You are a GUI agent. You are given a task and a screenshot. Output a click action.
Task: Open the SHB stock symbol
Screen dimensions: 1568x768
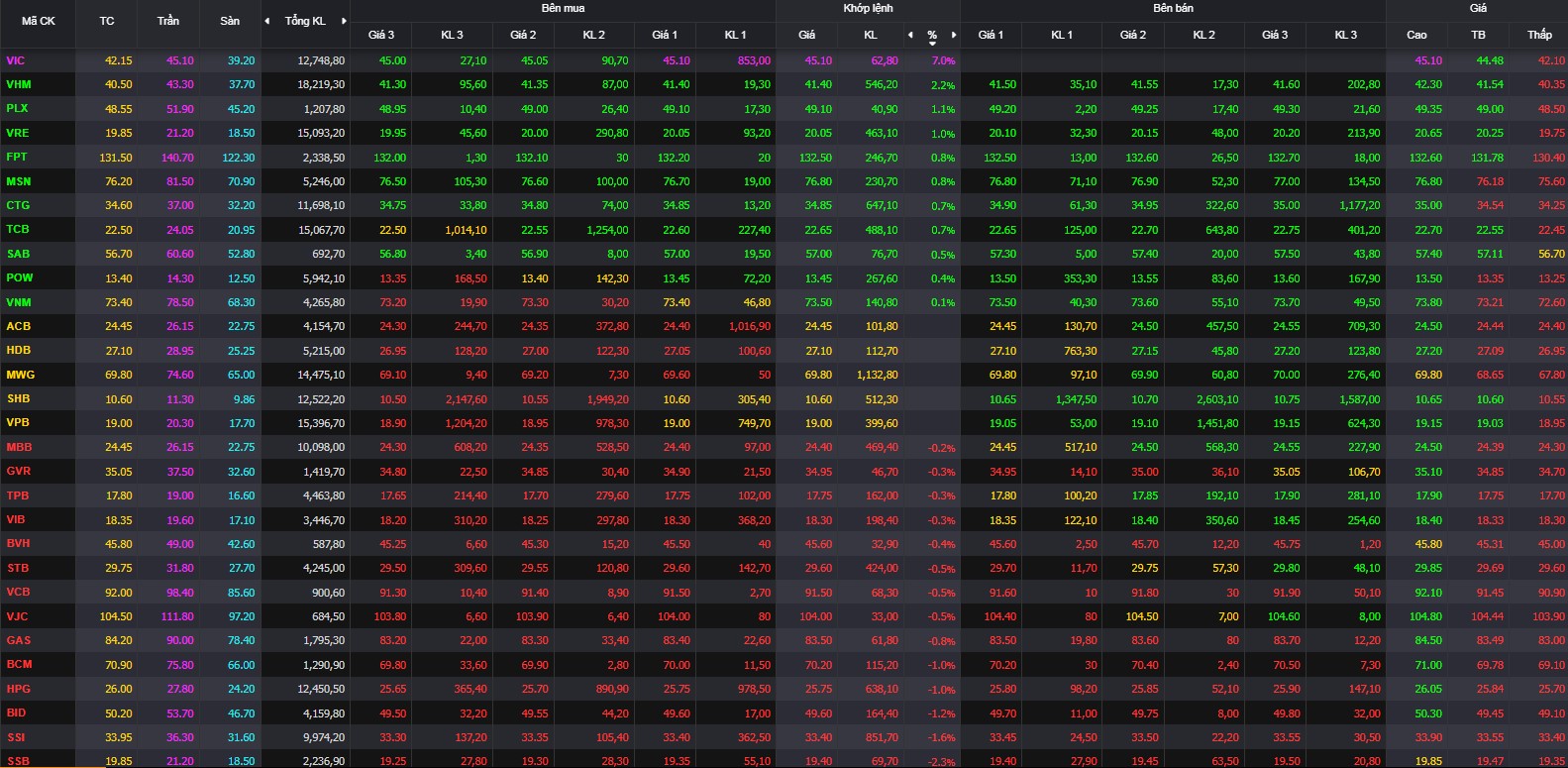tap(18, 398)
